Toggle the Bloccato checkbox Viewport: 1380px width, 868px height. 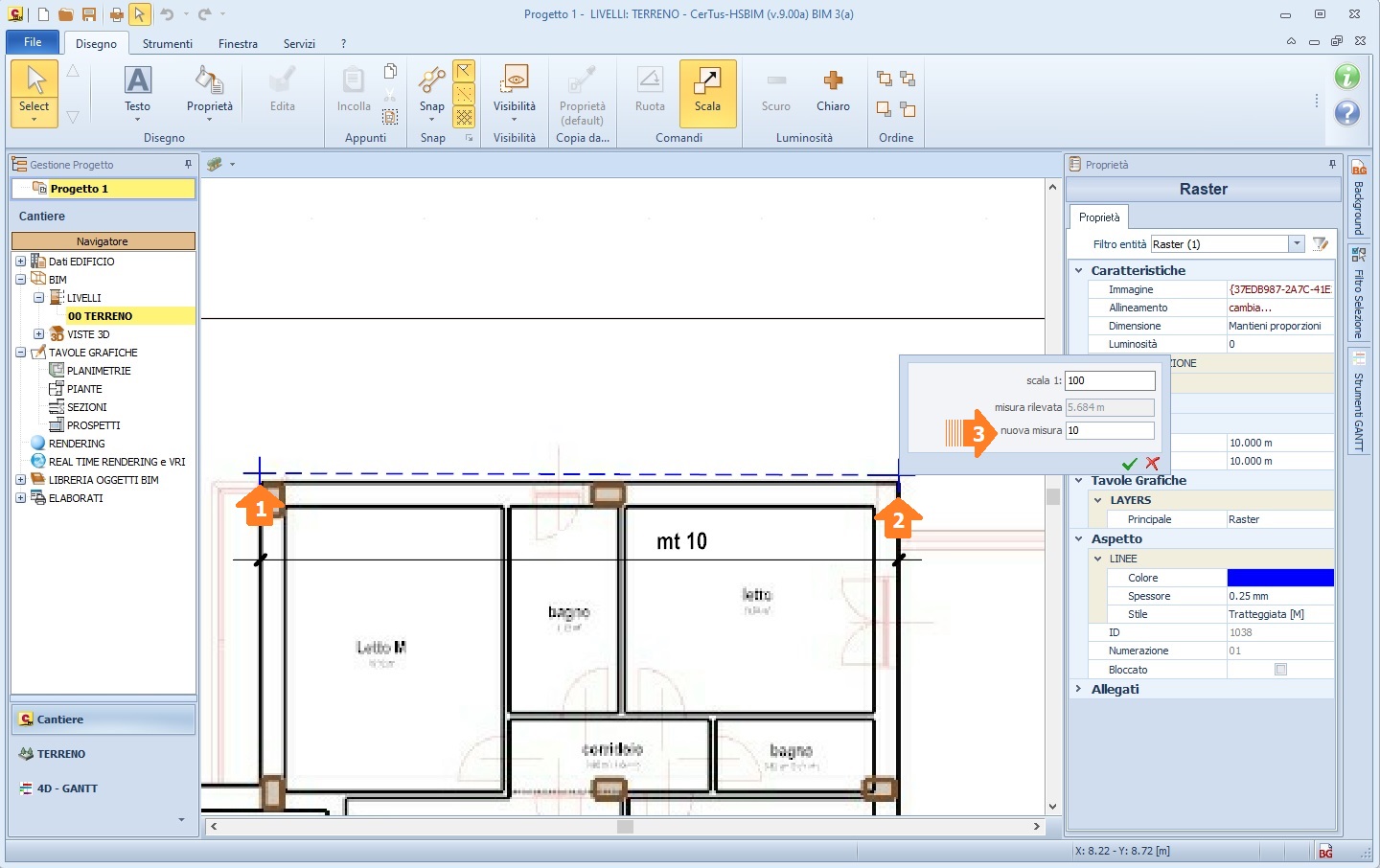[x=1280, y=670]
